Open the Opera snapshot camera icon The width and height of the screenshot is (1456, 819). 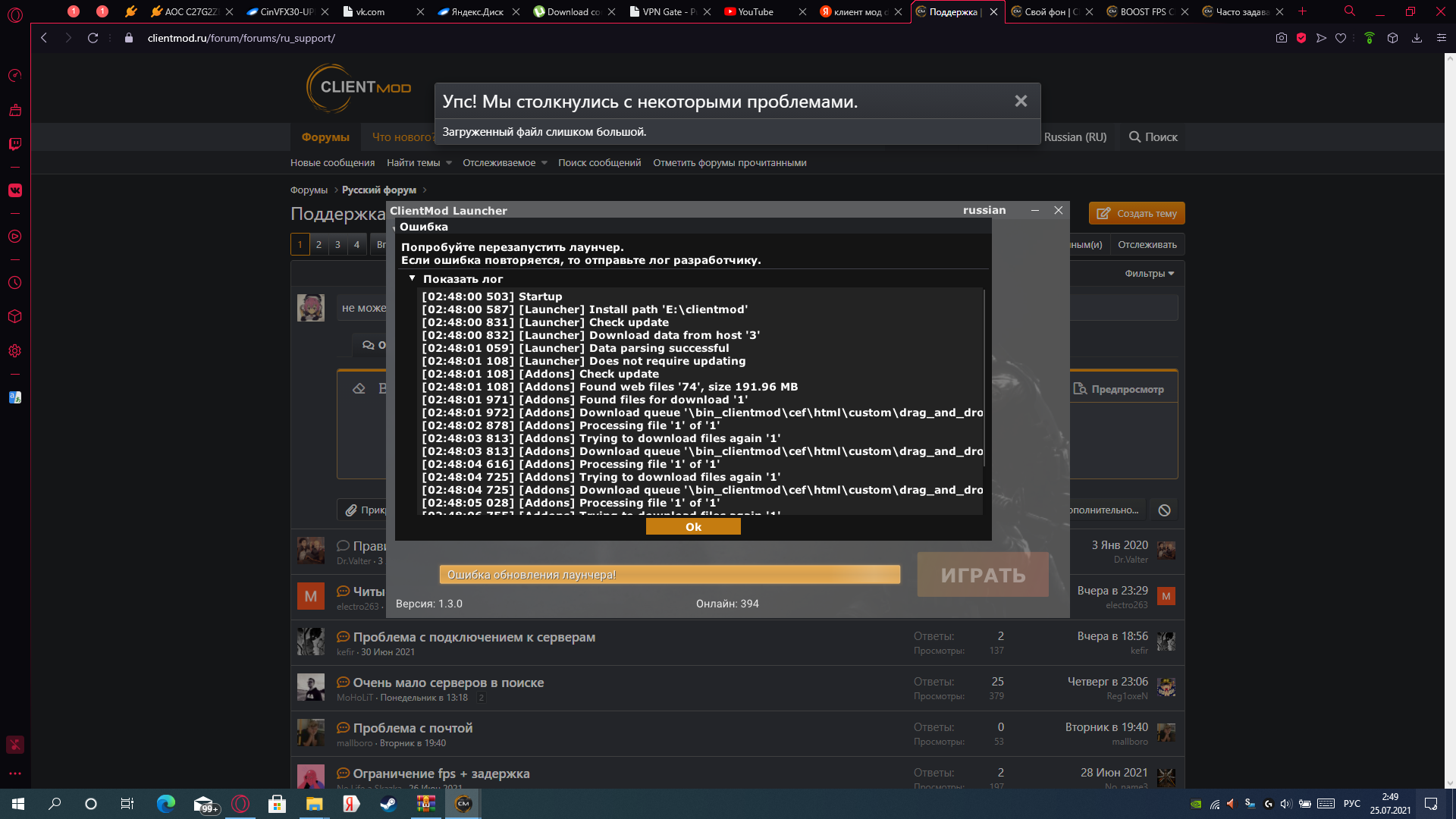[1282, 38]
